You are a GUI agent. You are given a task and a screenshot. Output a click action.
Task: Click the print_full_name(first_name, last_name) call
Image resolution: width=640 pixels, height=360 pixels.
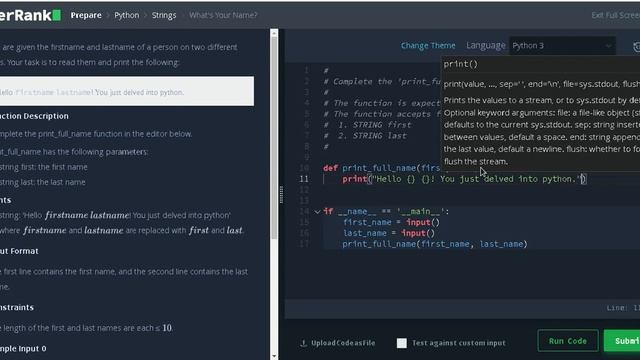tap(435, 244)
